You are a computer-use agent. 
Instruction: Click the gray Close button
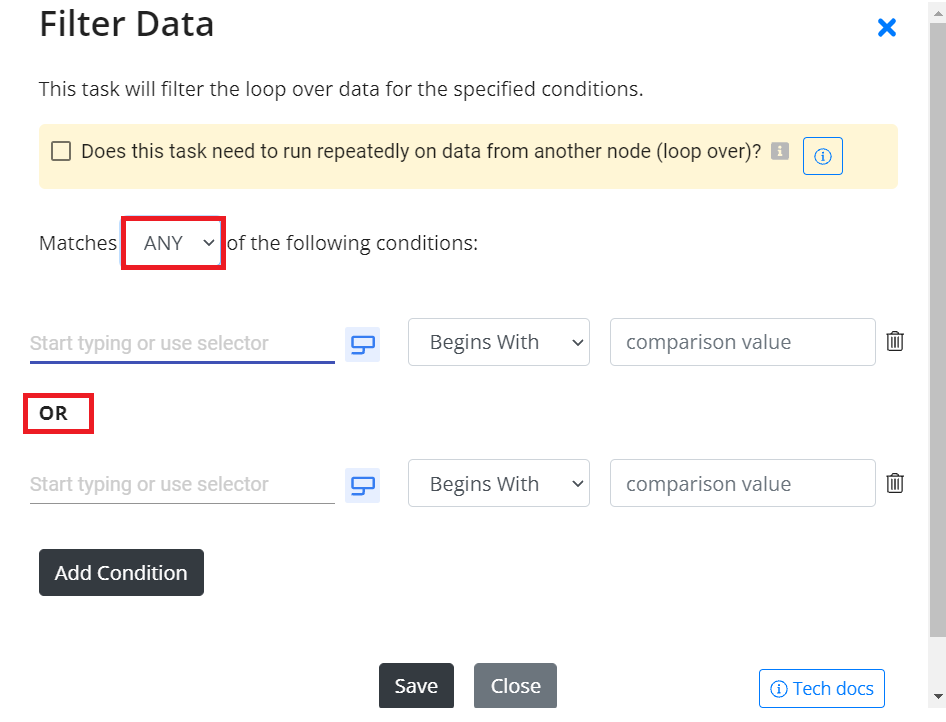(x=515, y=686)
